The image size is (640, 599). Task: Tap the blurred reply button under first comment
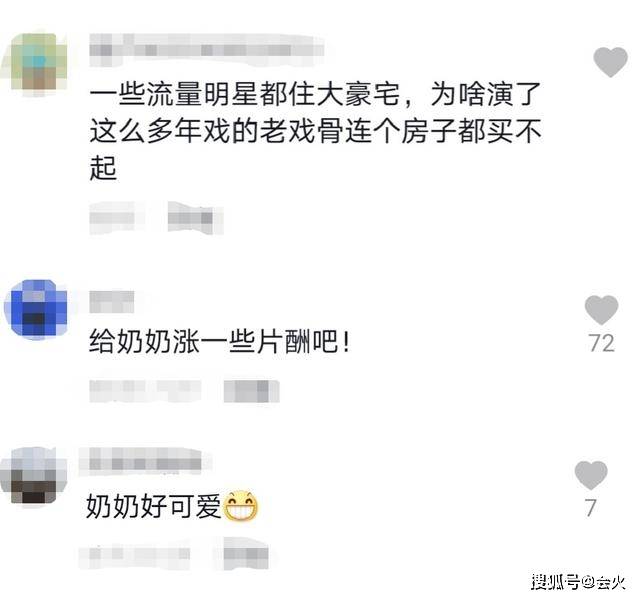click(x=195, y=217)
